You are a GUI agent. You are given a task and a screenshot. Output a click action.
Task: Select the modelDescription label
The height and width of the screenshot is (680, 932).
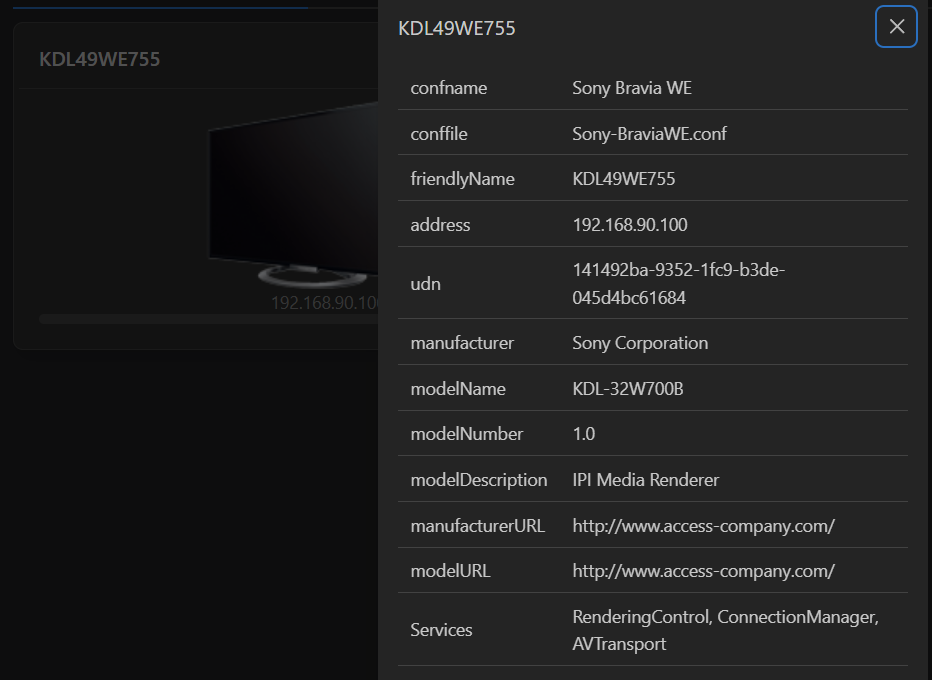[478, 480]
